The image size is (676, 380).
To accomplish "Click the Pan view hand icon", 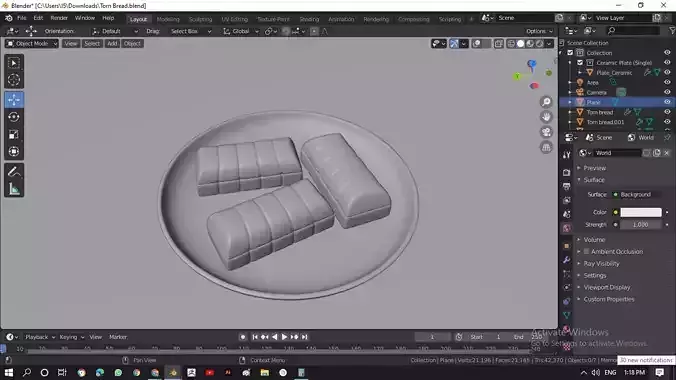I will click(546, 117).
